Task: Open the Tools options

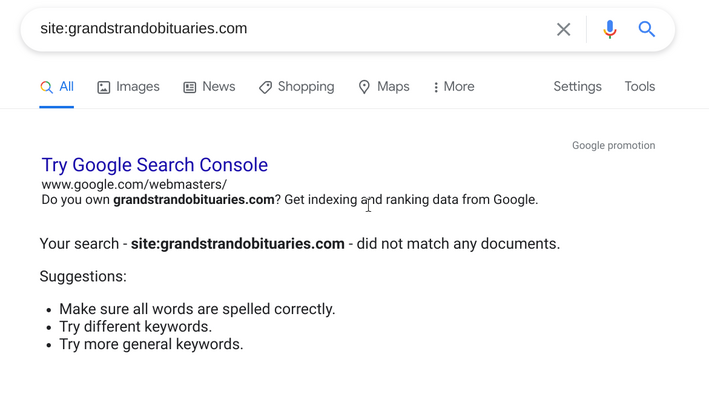Action: coord(639,87)
